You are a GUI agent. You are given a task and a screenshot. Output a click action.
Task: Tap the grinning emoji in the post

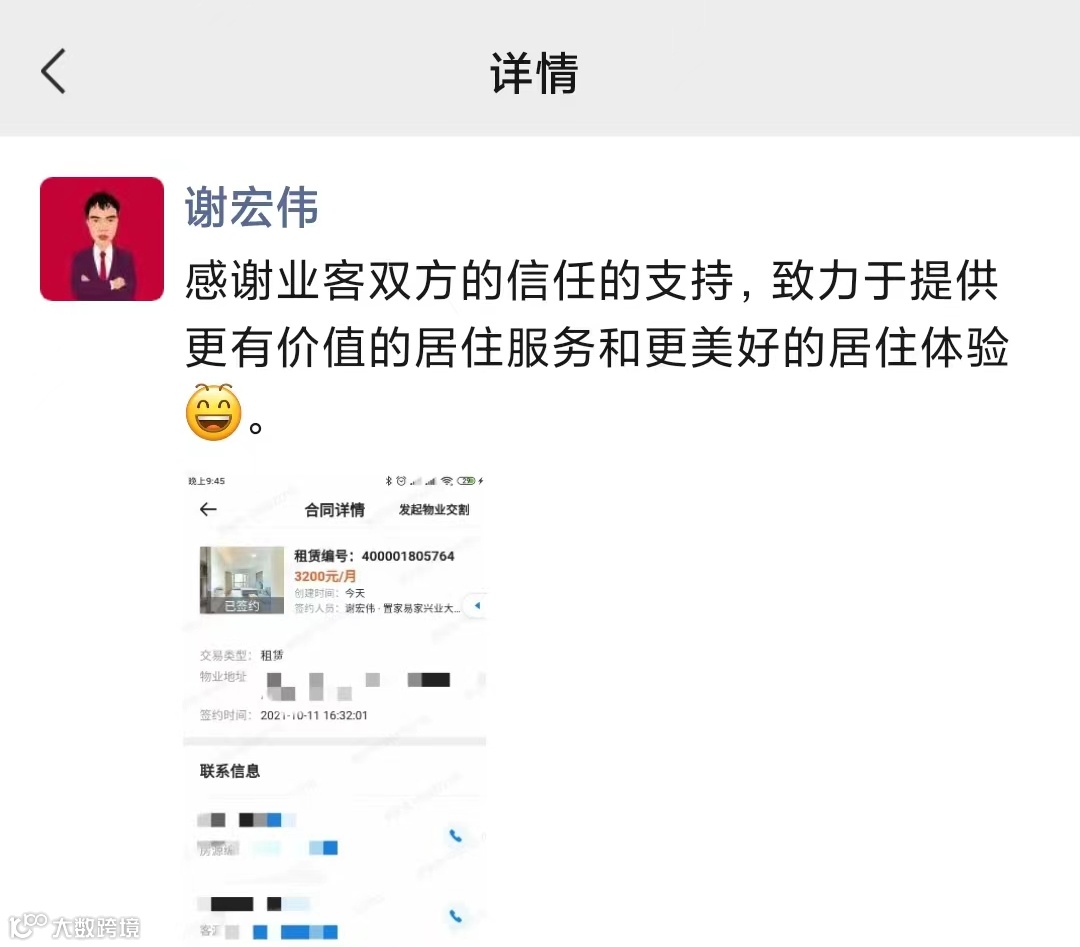click(x=214, y=413)
